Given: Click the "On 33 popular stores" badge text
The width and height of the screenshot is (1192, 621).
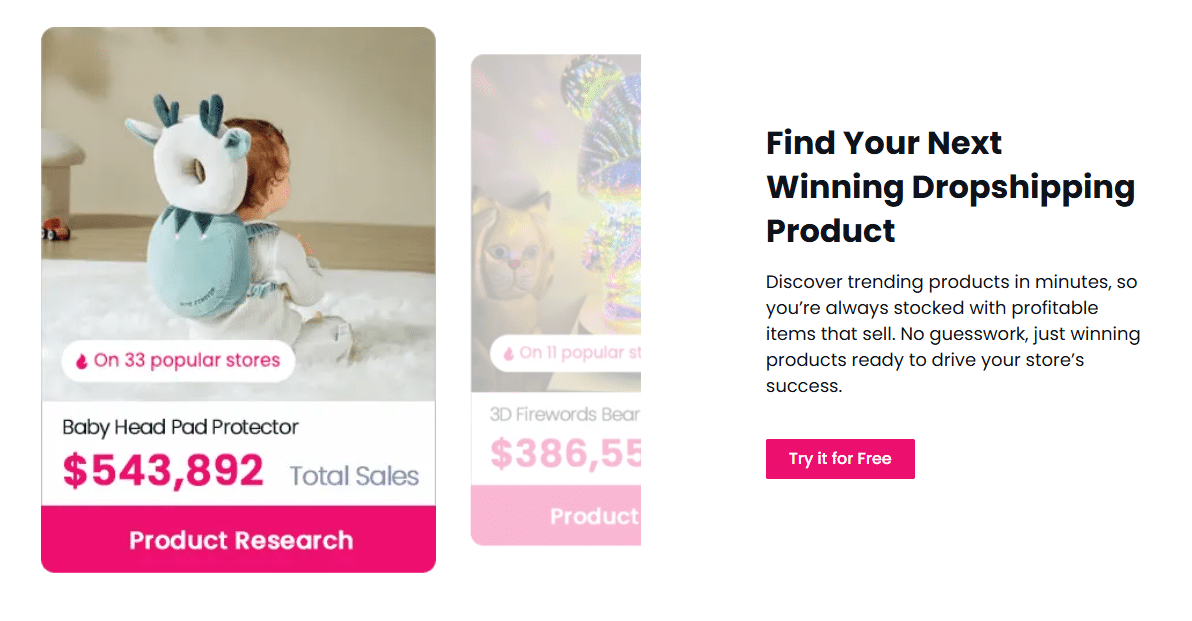Looking at the screenshot, I should click(x=187, y=360).
